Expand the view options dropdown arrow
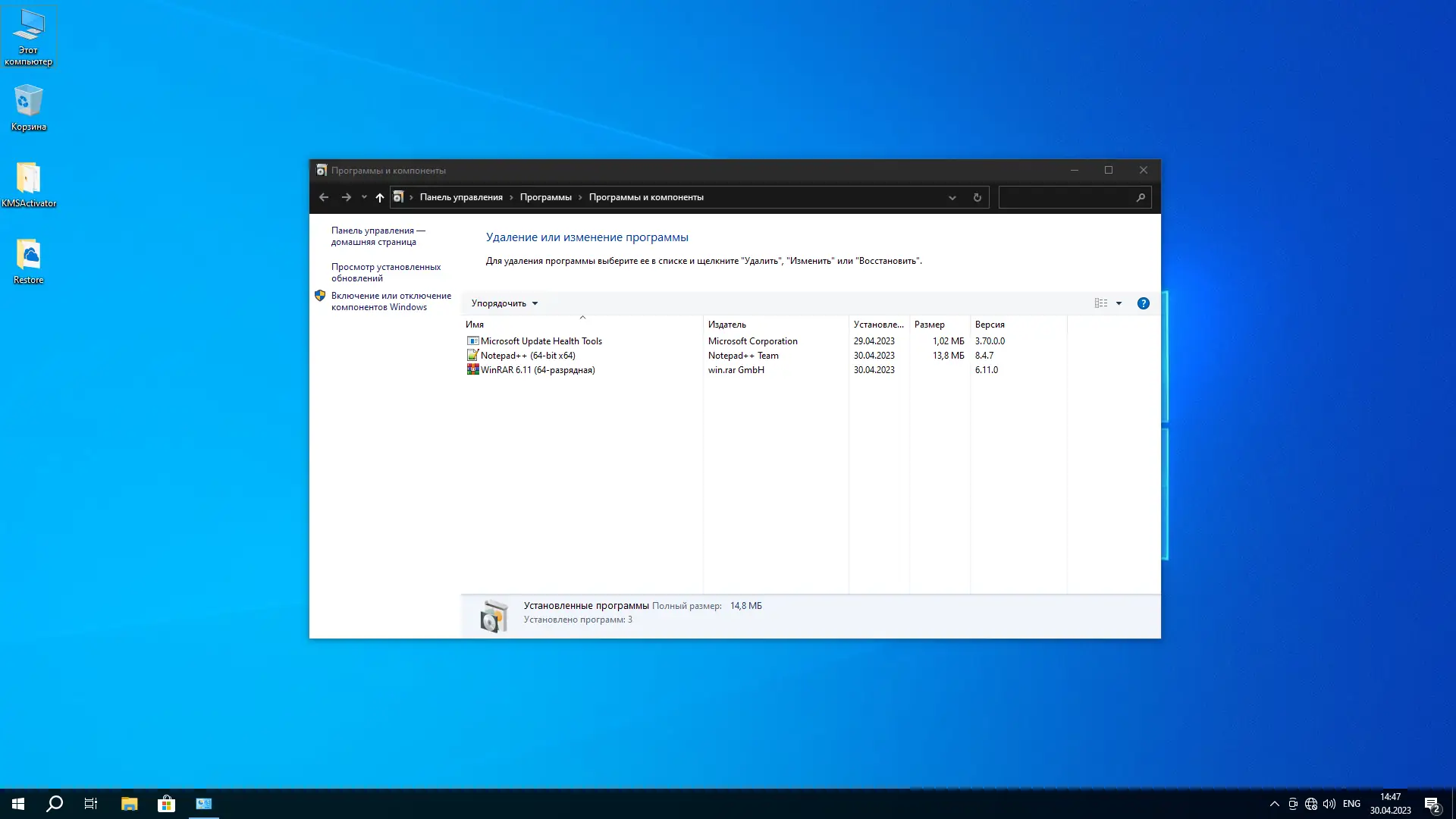The image size is (1456, 819). click(x=1119, y=303)
